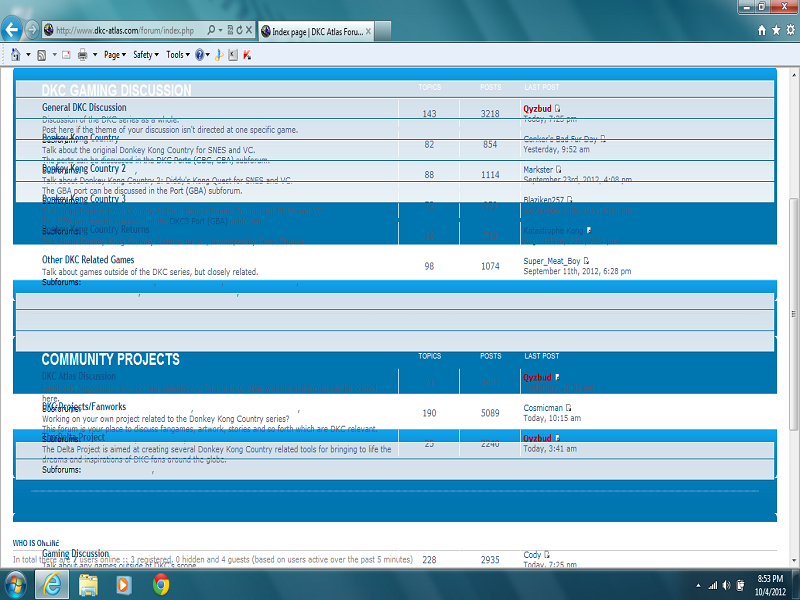Visit Super_Meat_Boy's profile link

pos(551,261)
